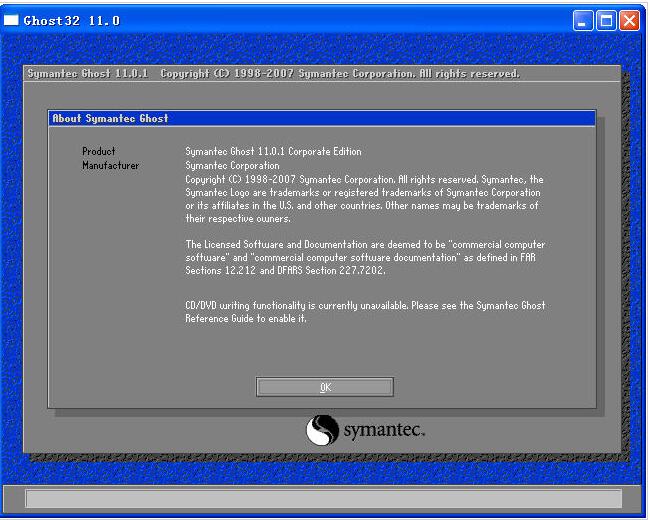The height and width of the screenshot is (520, 650).
Task: Click the "Symantec Corporation" manufacturer value
Action: coord(232,165)
